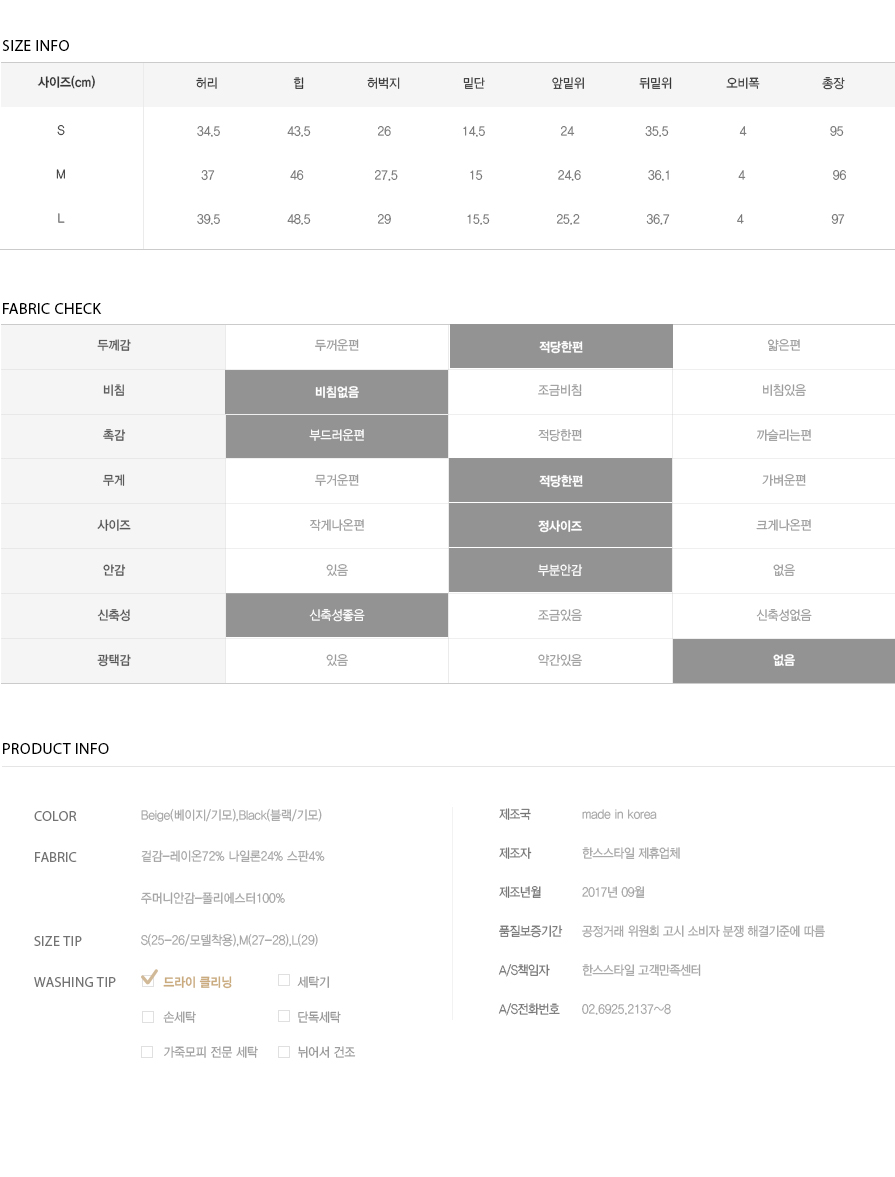Select the 정사이즈 highlighted cell

pyautogui.click(x=561, y=526)
